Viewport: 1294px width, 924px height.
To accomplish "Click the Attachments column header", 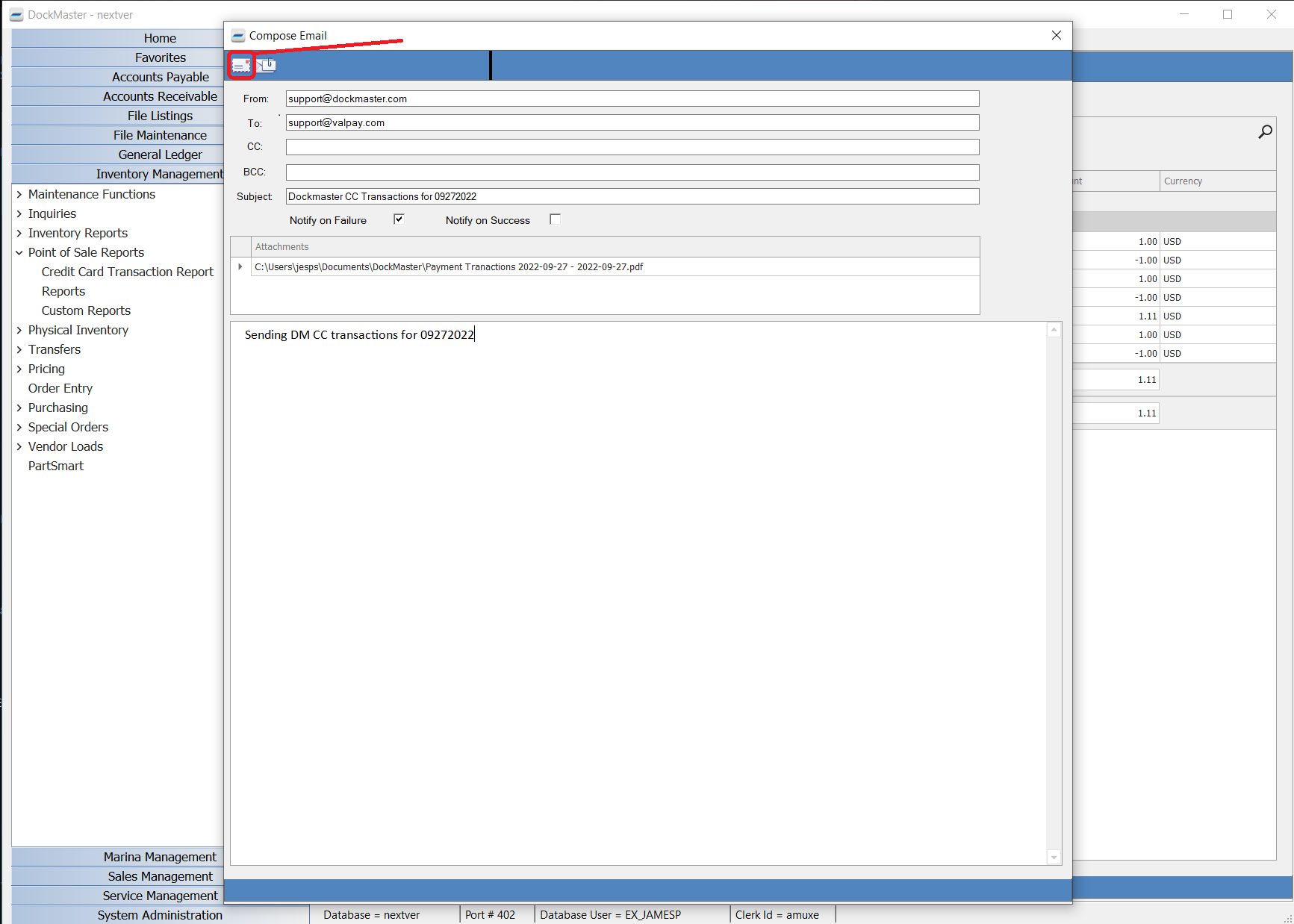I will click(x=615, y=246).
